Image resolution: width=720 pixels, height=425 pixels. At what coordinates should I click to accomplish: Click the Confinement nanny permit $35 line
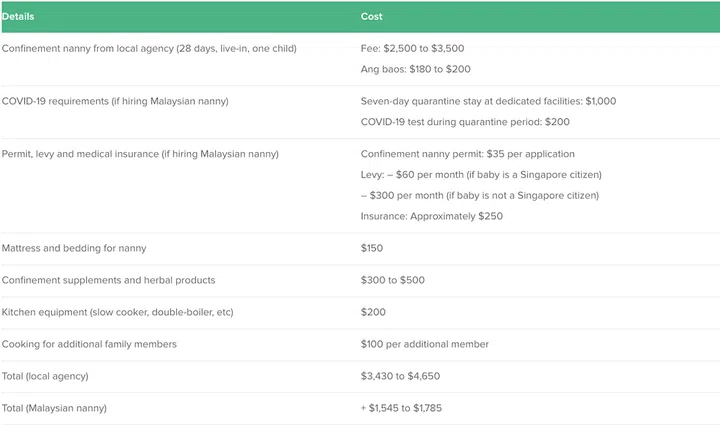point(467,153)
